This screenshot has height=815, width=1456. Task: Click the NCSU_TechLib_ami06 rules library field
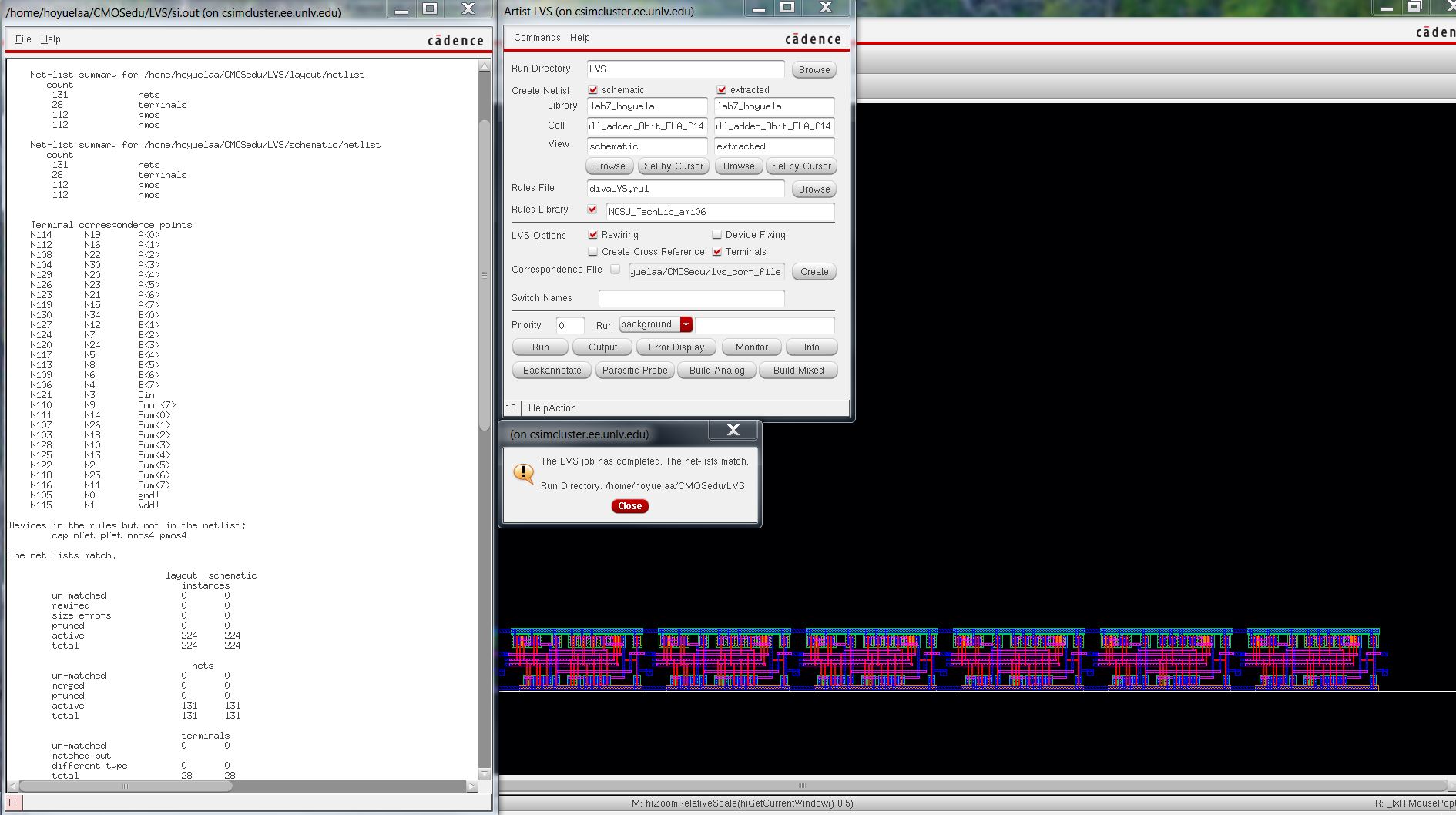coord(720,212)
